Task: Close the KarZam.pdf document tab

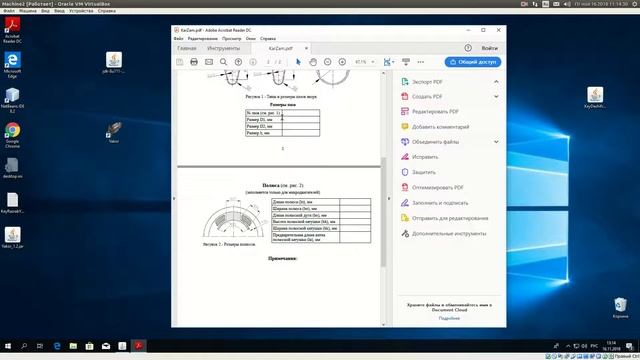Action: tap(306, 48)
